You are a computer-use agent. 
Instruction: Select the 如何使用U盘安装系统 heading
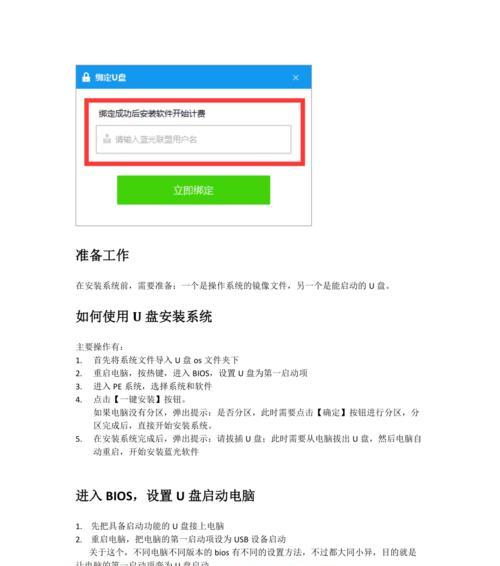[x=144, y=317]
